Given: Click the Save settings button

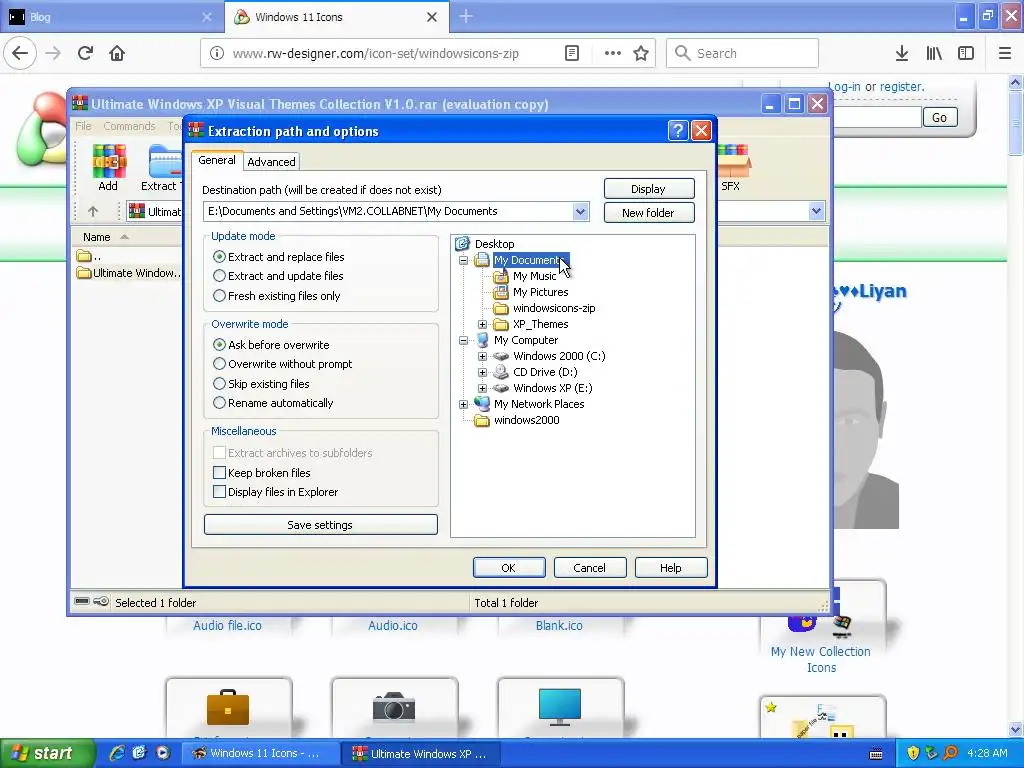Looking at the screenshot, I should (x=320, y=524).
